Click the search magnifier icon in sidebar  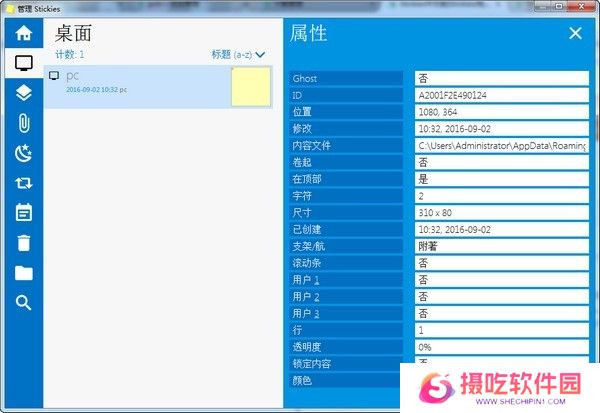coord(24,303)
